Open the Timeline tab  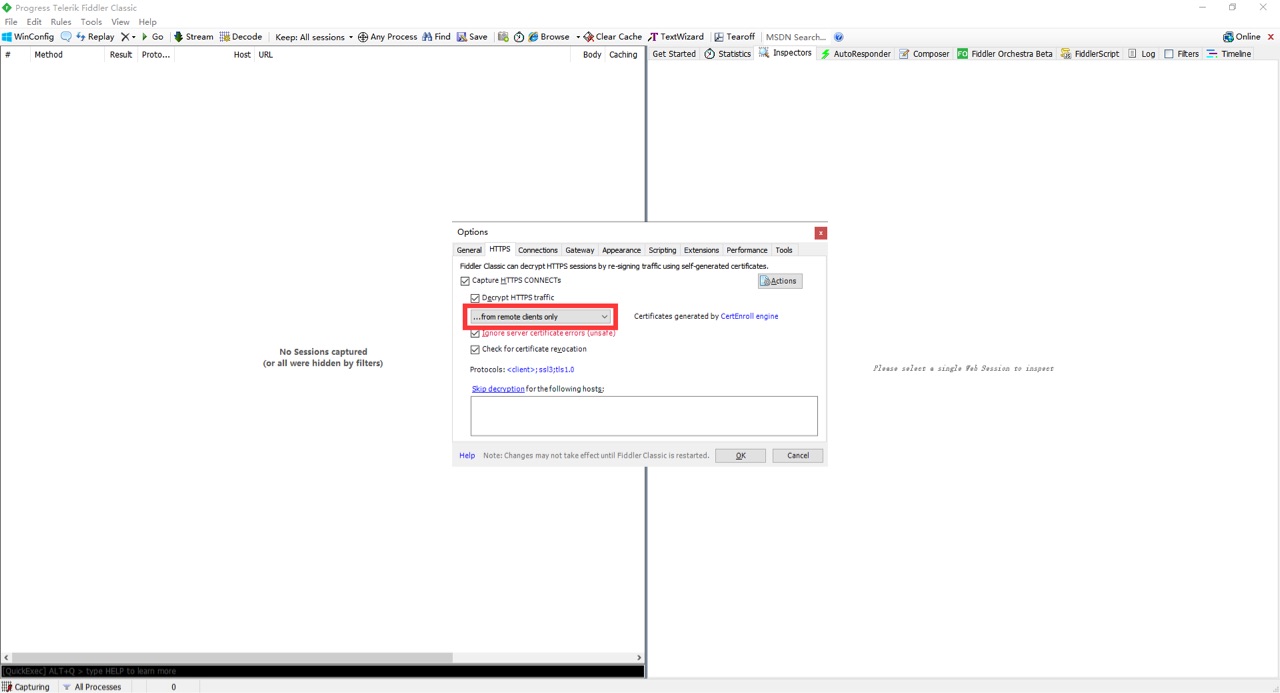click(x=1229, y=54)
